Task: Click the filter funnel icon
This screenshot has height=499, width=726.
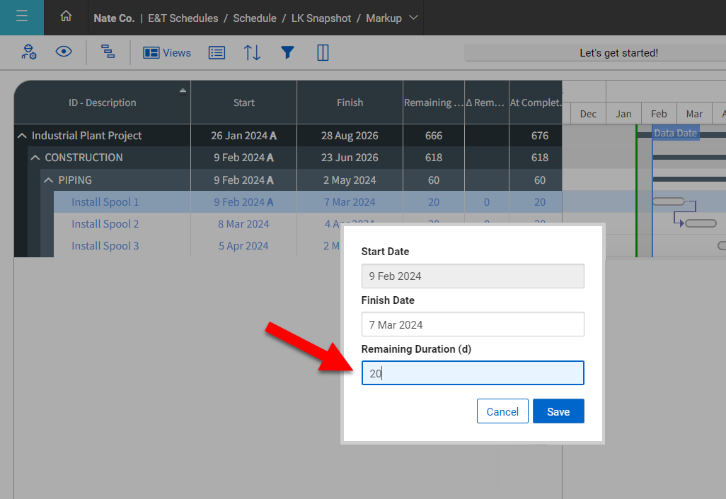Action: [x=287, y=53]
